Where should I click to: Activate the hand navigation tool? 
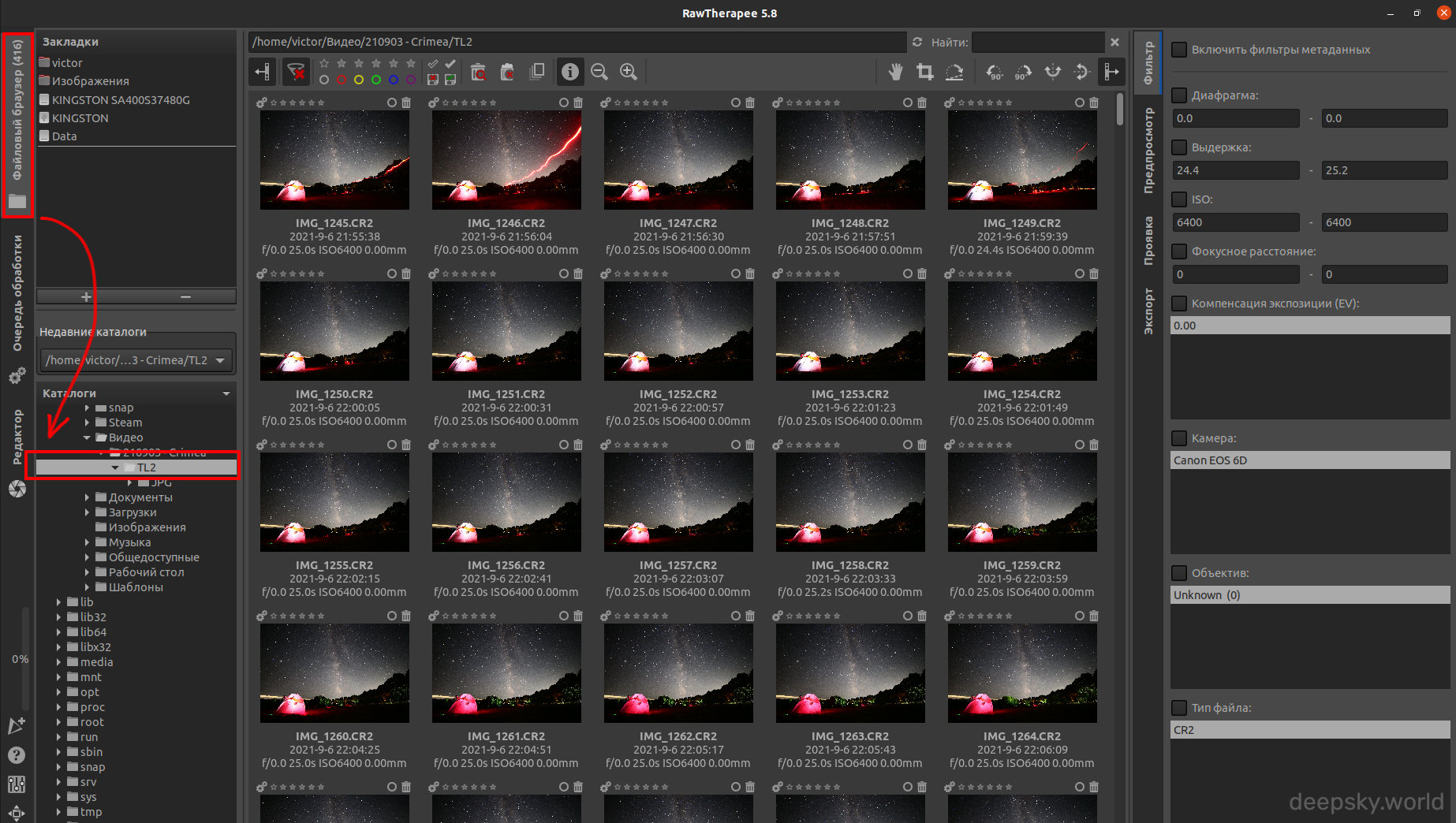click(895, 73)
